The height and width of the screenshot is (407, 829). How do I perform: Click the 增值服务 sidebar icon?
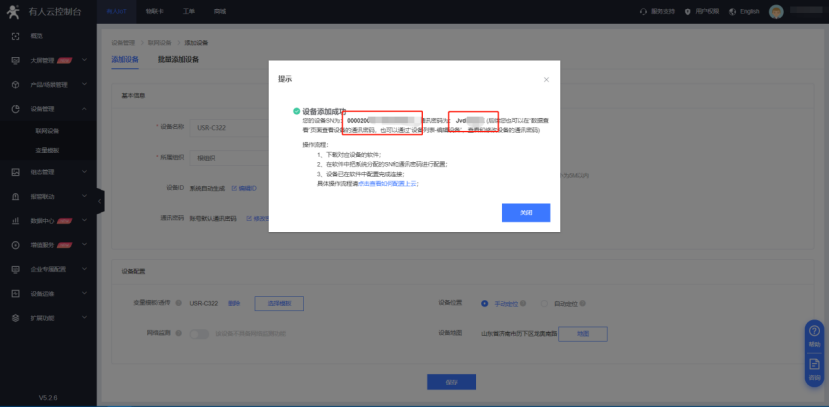pyautogui.click(x=15, y=244)
